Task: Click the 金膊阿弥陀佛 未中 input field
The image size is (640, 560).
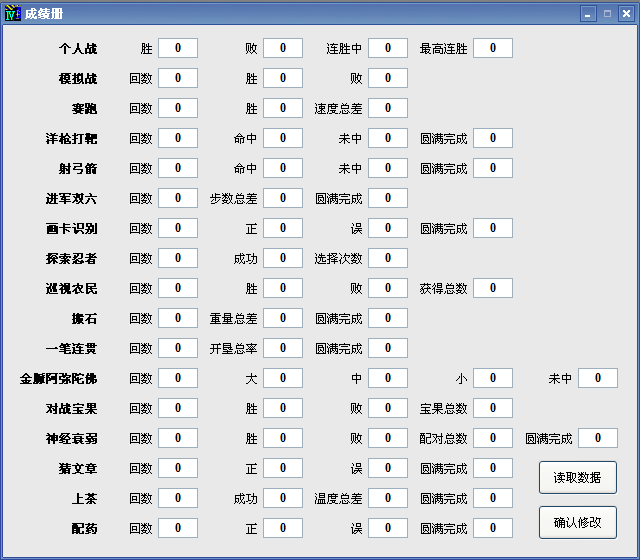Action: point(598,378)
